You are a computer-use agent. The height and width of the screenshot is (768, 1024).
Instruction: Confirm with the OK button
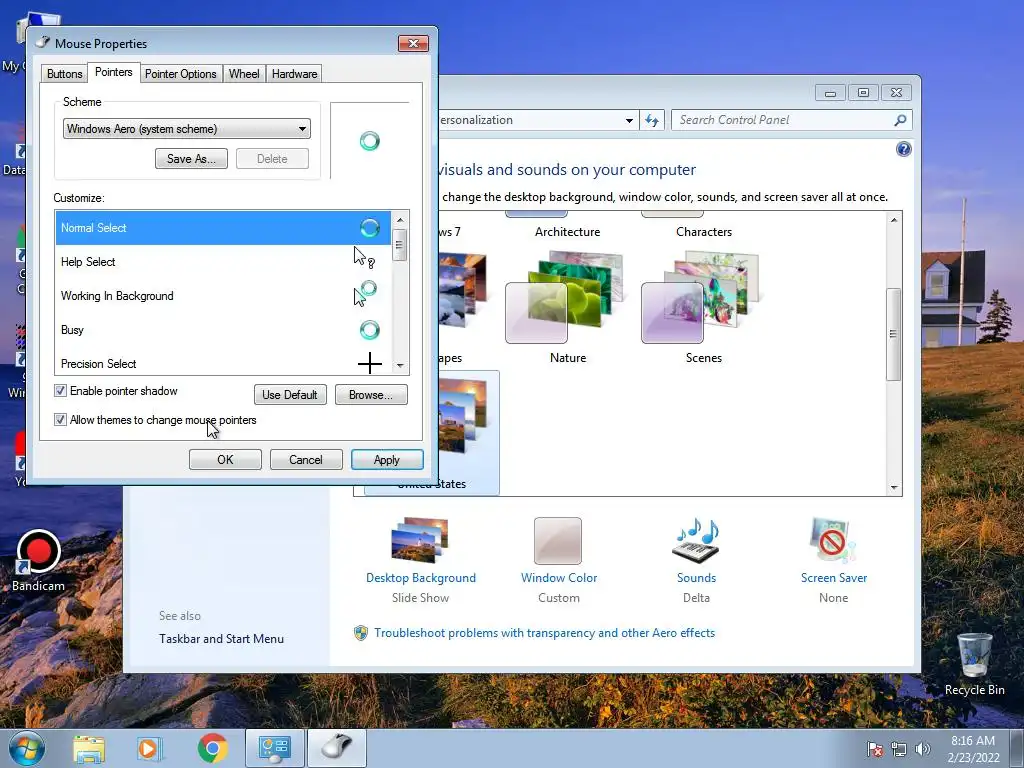point(225,460)
